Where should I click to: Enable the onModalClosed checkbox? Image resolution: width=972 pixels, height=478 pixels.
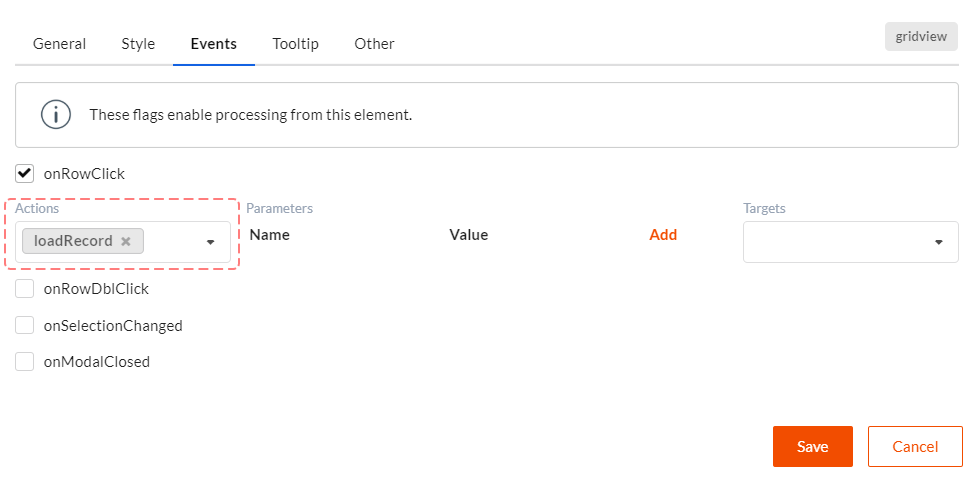click(25, 361)
